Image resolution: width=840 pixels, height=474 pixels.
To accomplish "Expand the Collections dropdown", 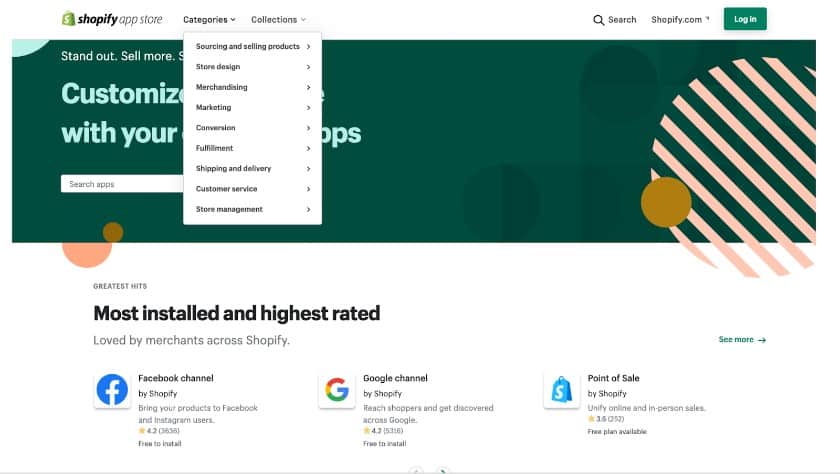I will point(278,20).
